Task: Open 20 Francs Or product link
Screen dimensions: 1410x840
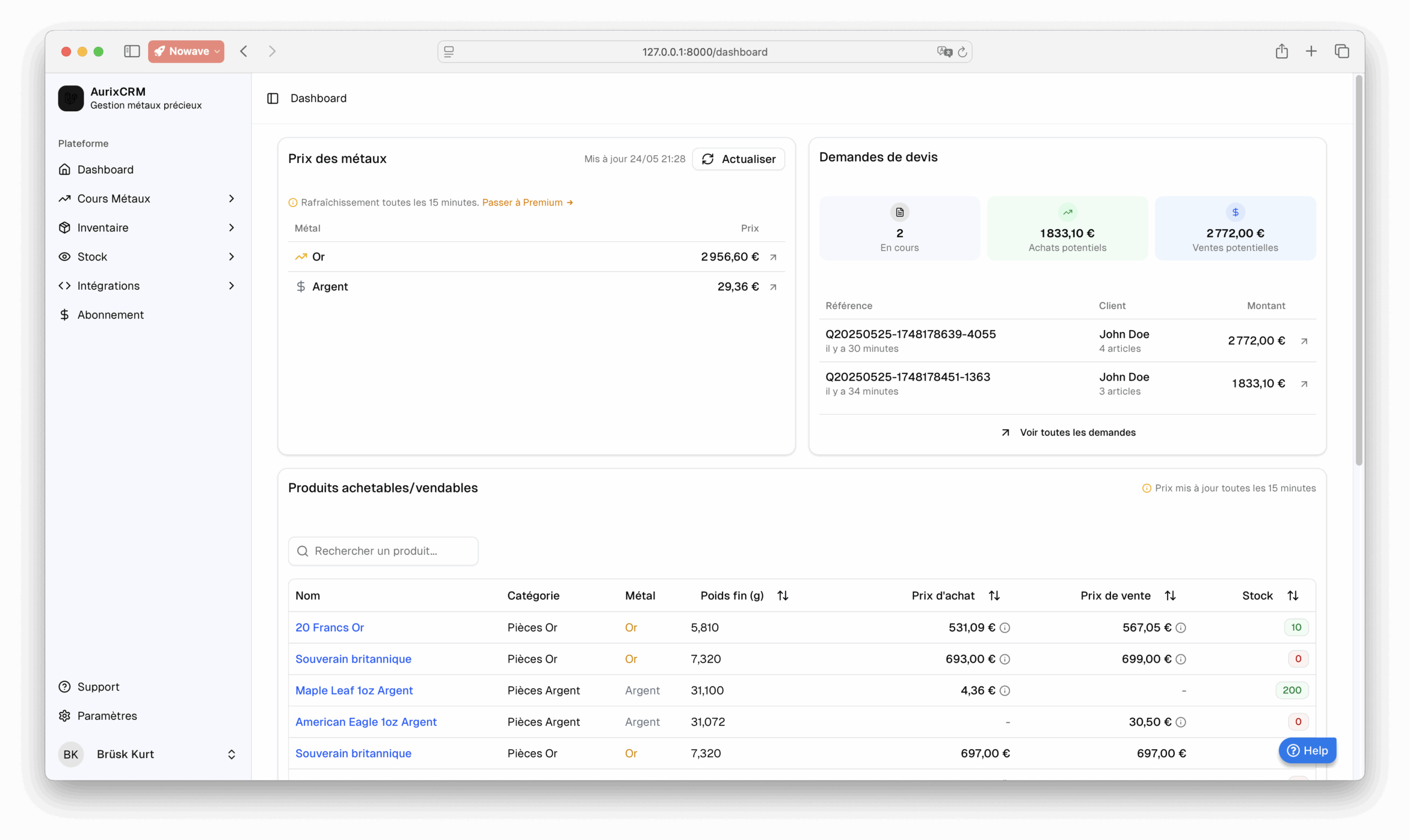Action: click(329, 628)
